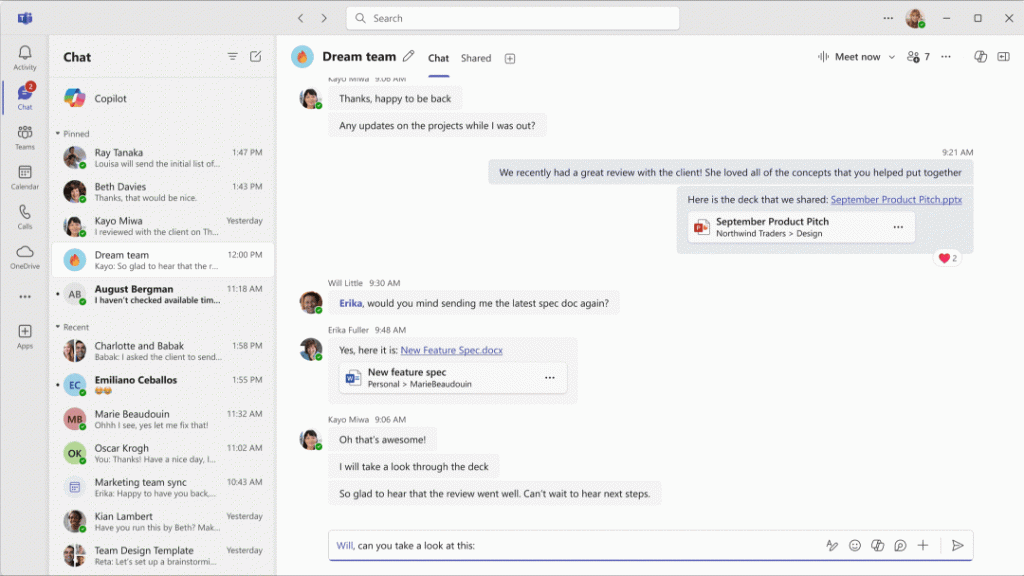
Task: Open options for New feature spec file
Action: (550, 377)
